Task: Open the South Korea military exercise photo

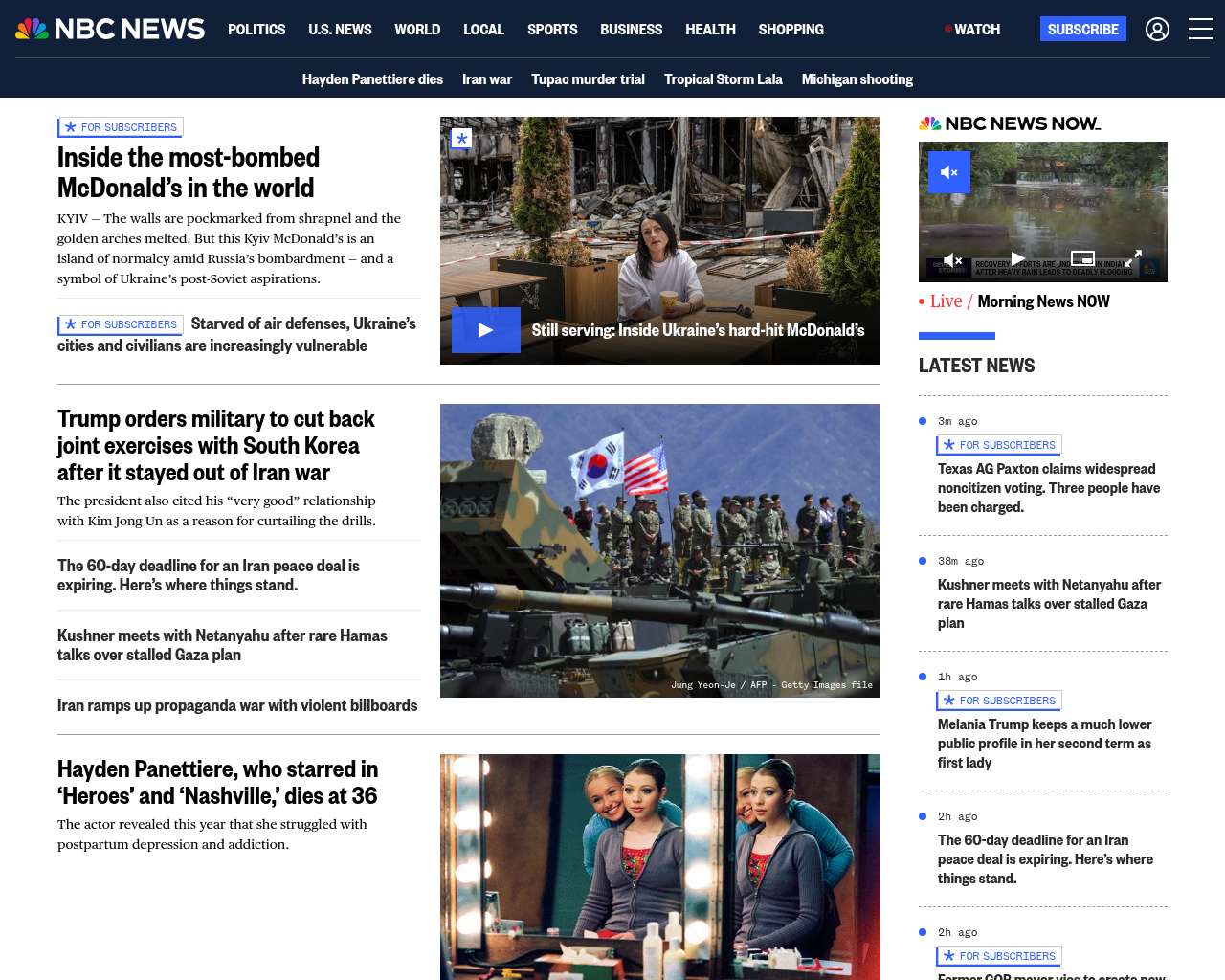Action: [660, 550]
